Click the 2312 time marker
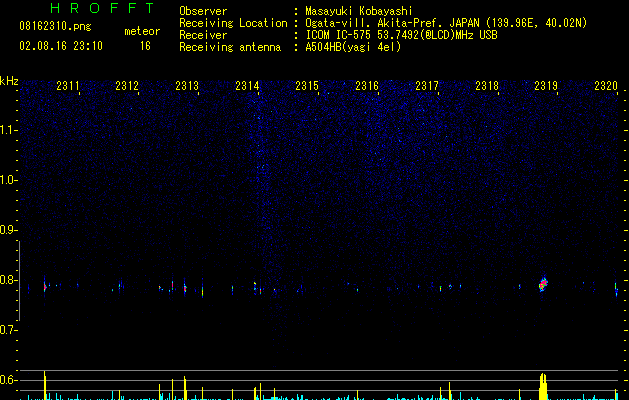The image size is (629, 400). tap(127, 86)
